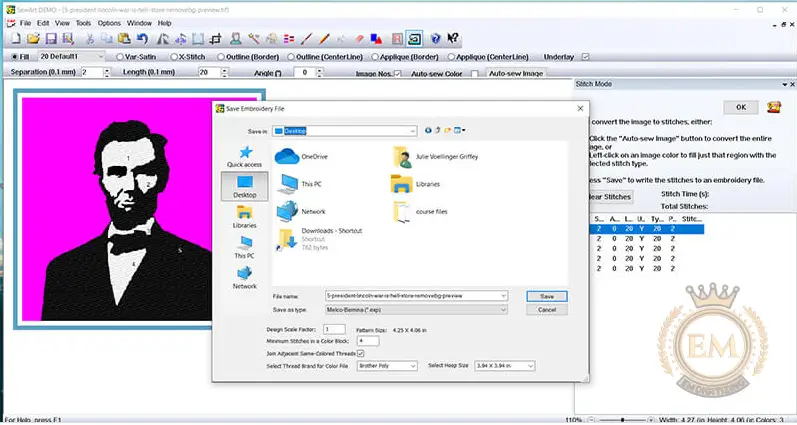
Task: Click the portrait image tool icon
Action: pyautogui.click(x=235, y=39)
